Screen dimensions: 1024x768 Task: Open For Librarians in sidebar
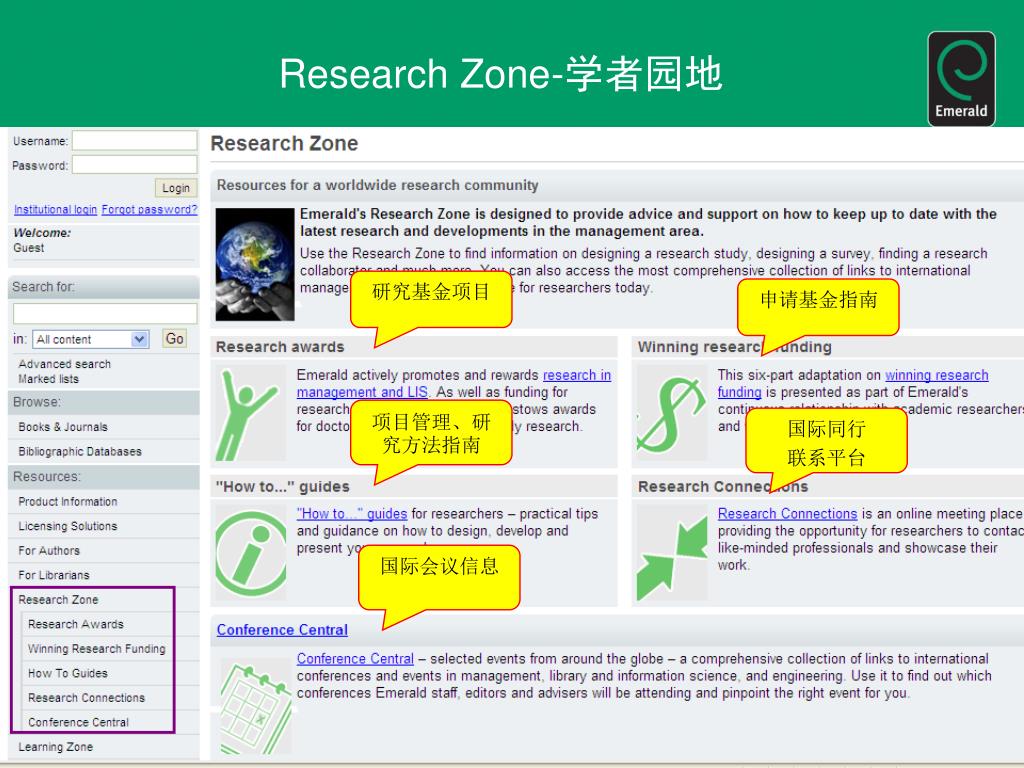[54, 575]
